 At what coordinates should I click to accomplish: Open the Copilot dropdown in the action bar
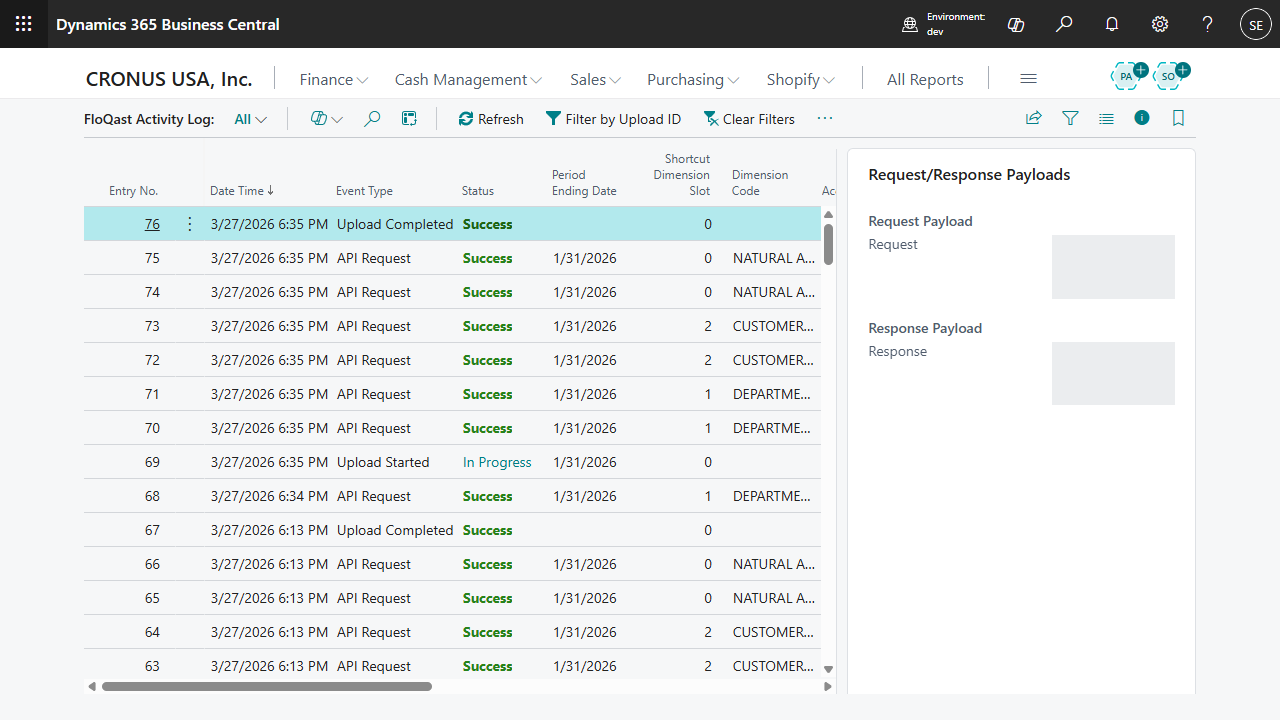[326, 119]
